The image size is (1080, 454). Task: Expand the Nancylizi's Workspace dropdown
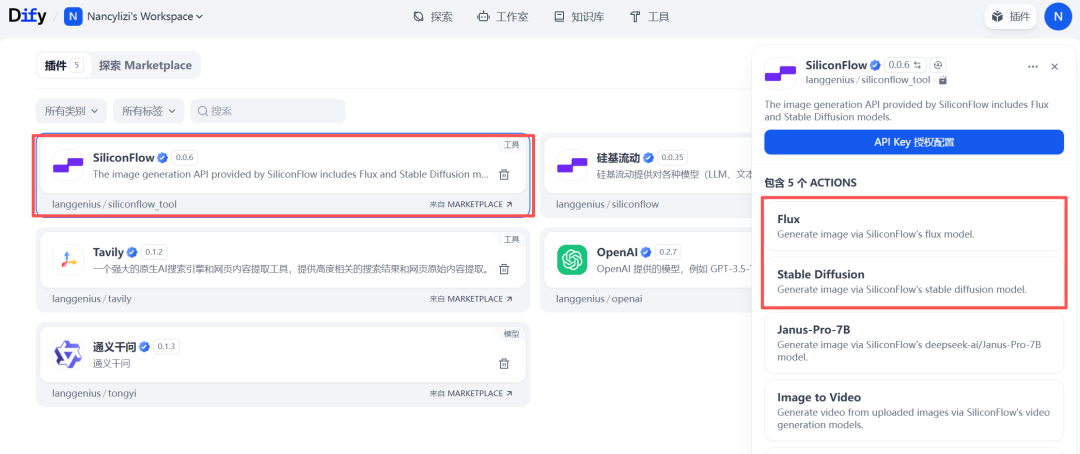[145, 17]
